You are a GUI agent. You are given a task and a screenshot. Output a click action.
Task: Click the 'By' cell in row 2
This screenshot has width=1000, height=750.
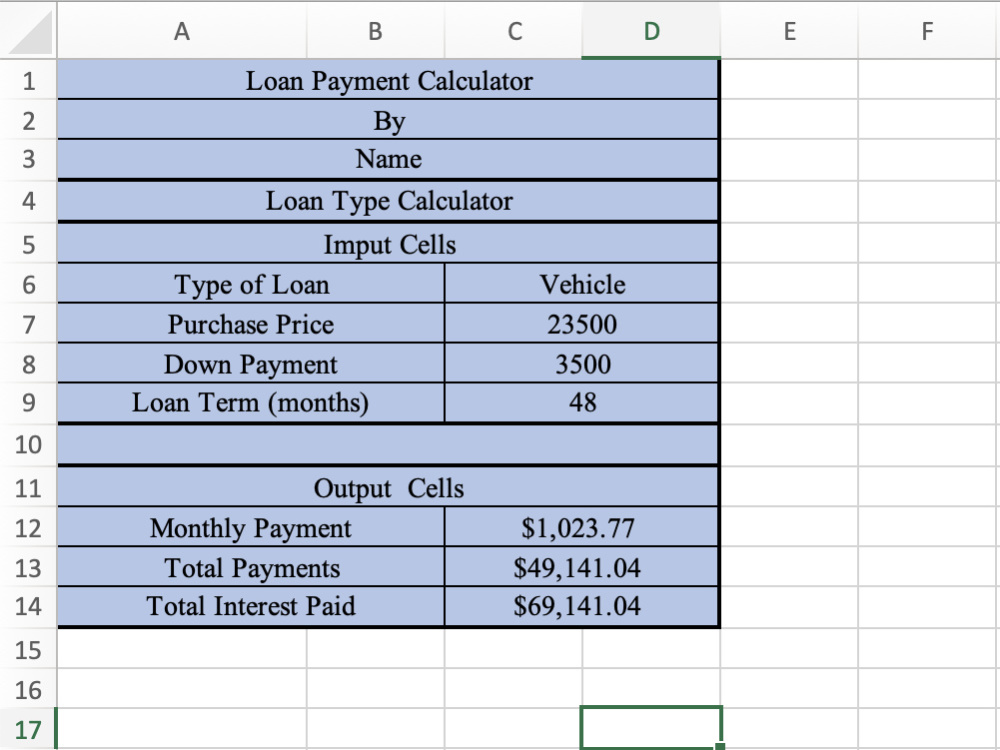(x=388, y=120)
